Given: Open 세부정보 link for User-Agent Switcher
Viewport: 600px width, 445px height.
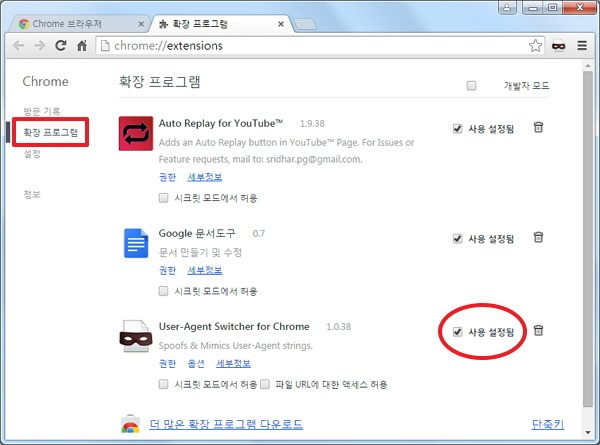Looking at the screenshot, I should (x=233, y=363).
